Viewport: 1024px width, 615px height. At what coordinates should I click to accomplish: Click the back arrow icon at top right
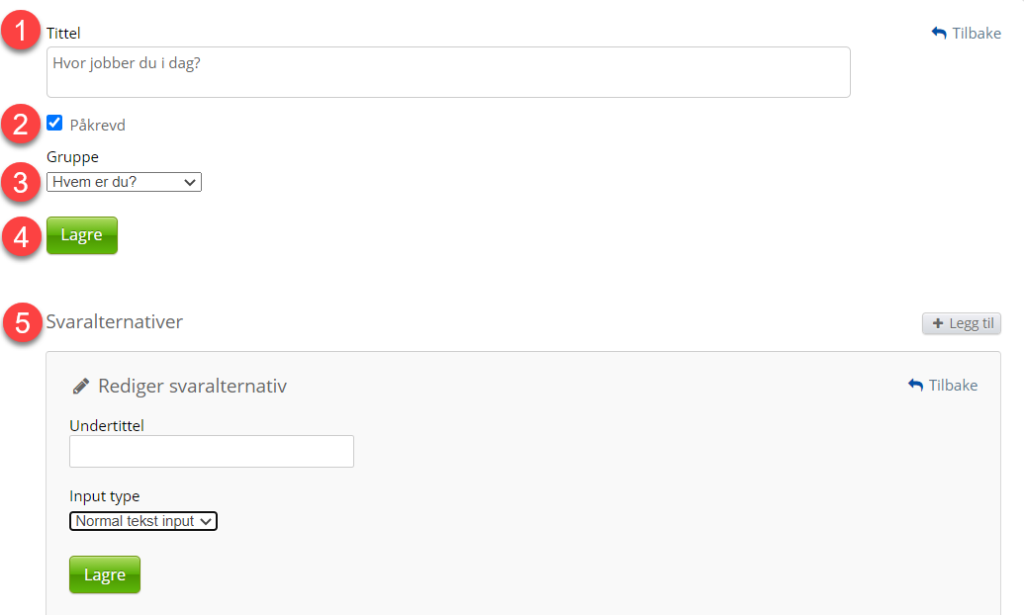938,34
